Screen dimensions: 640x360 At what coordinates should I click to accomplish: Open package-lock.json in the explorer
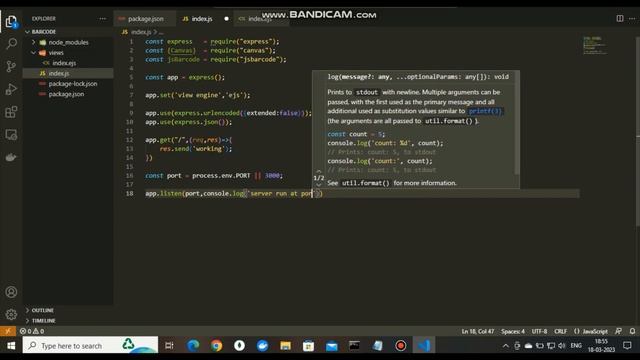[73, 84]
